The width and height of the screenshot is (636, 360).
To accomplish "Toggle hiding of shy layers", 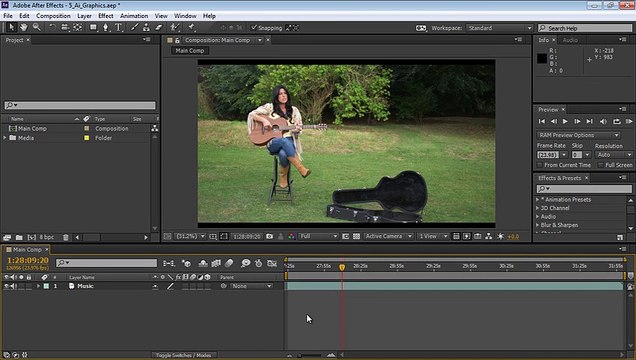I will 203,264.
